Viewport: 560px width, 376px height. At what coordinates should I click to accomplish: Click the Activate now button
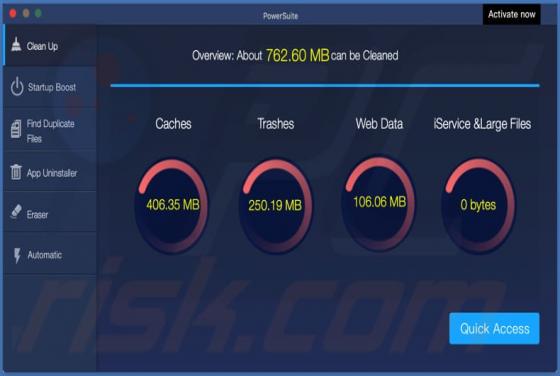click(511, 14)
